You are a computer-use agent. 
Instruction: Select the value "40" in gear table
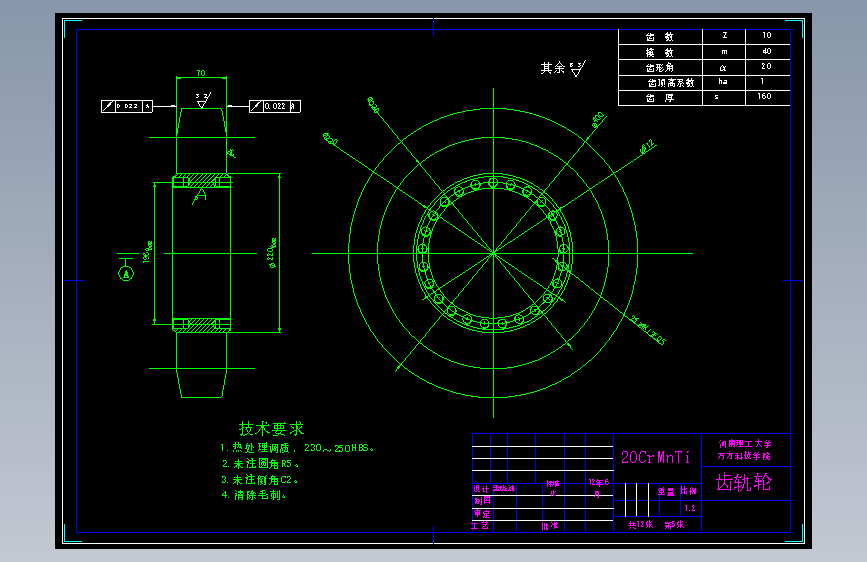point(766,51)
